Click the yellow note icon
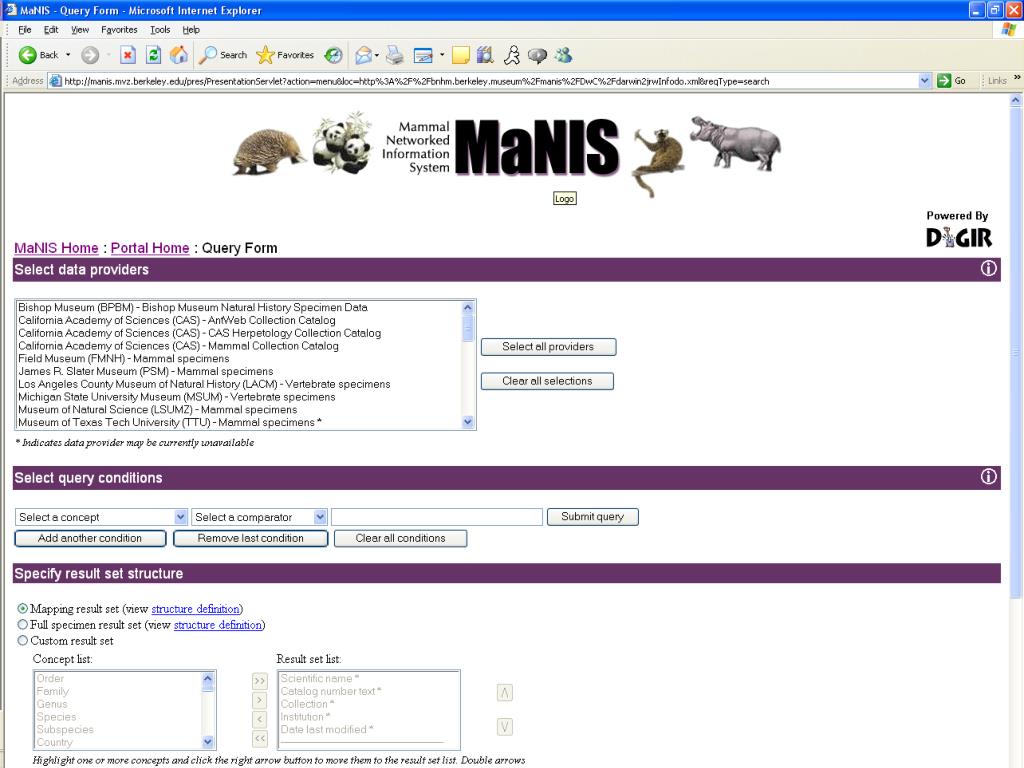 coord(461,56)
